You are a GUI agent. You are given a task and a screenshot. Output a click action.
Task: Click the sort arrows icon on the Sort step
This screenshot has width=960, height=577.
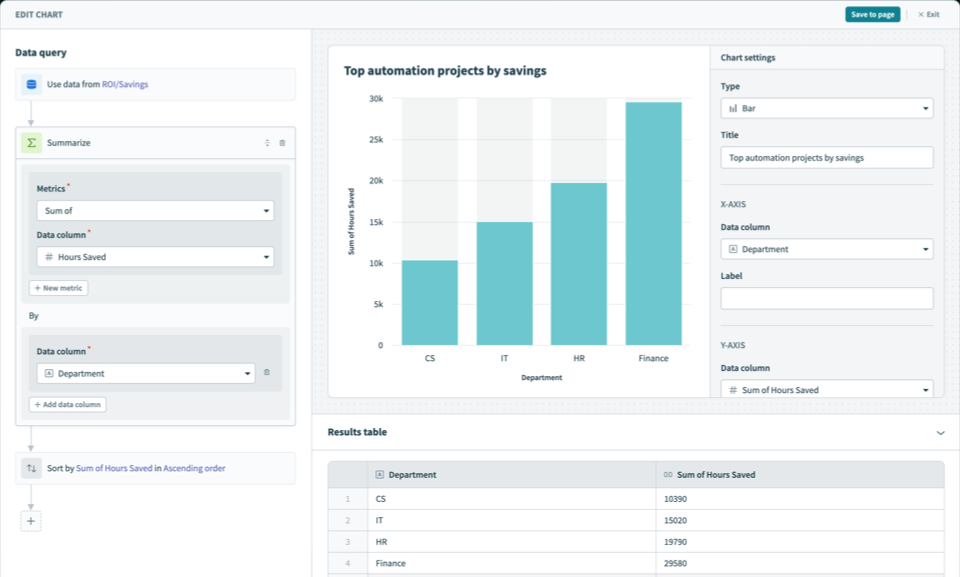coord(31,467)
